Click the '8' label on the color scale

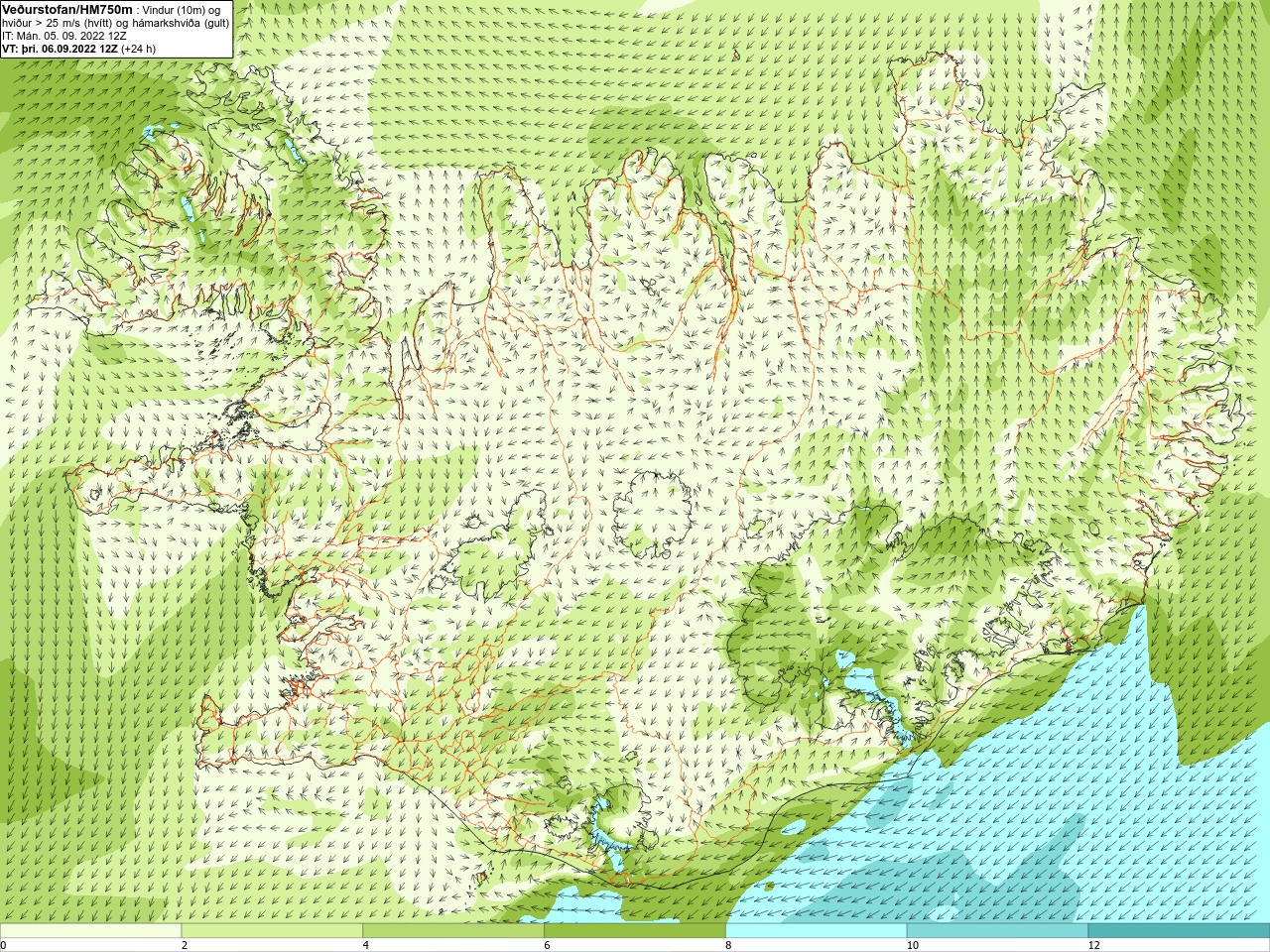[728, 945]
